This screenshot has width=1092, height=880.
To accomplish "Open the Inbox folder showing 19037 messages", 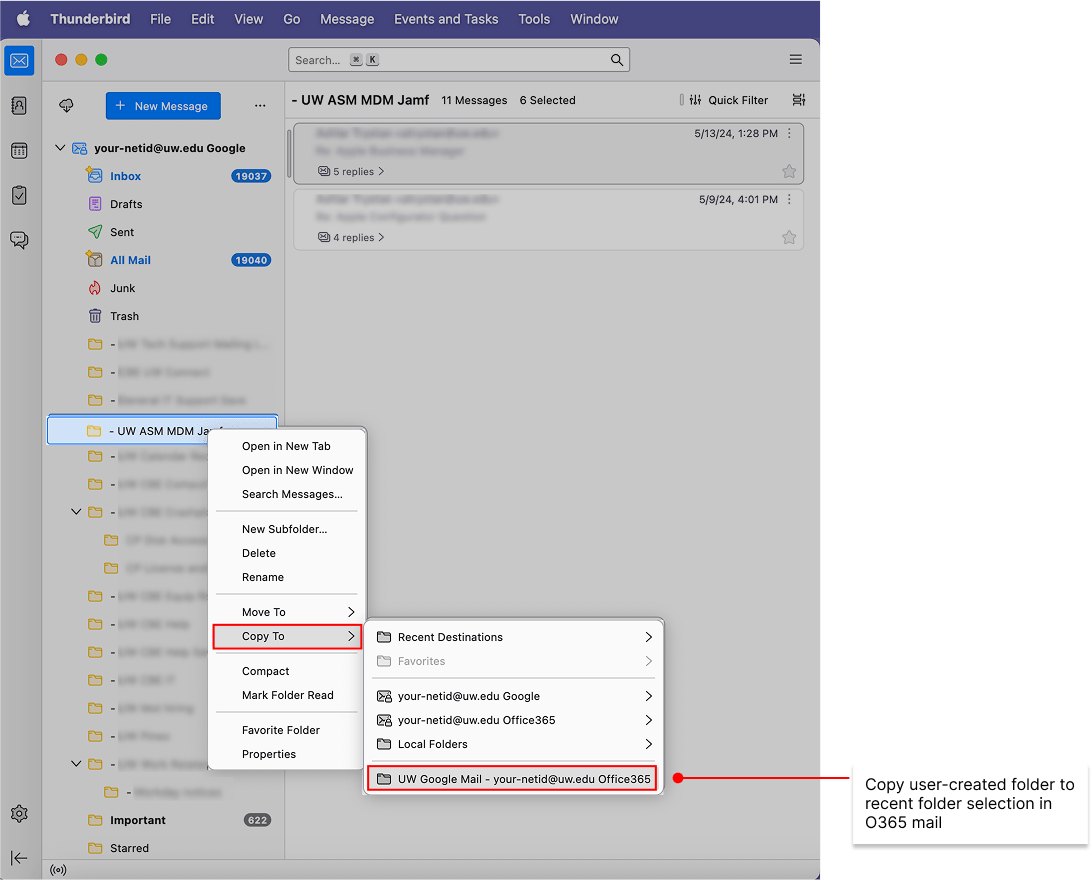I will 125,175.
